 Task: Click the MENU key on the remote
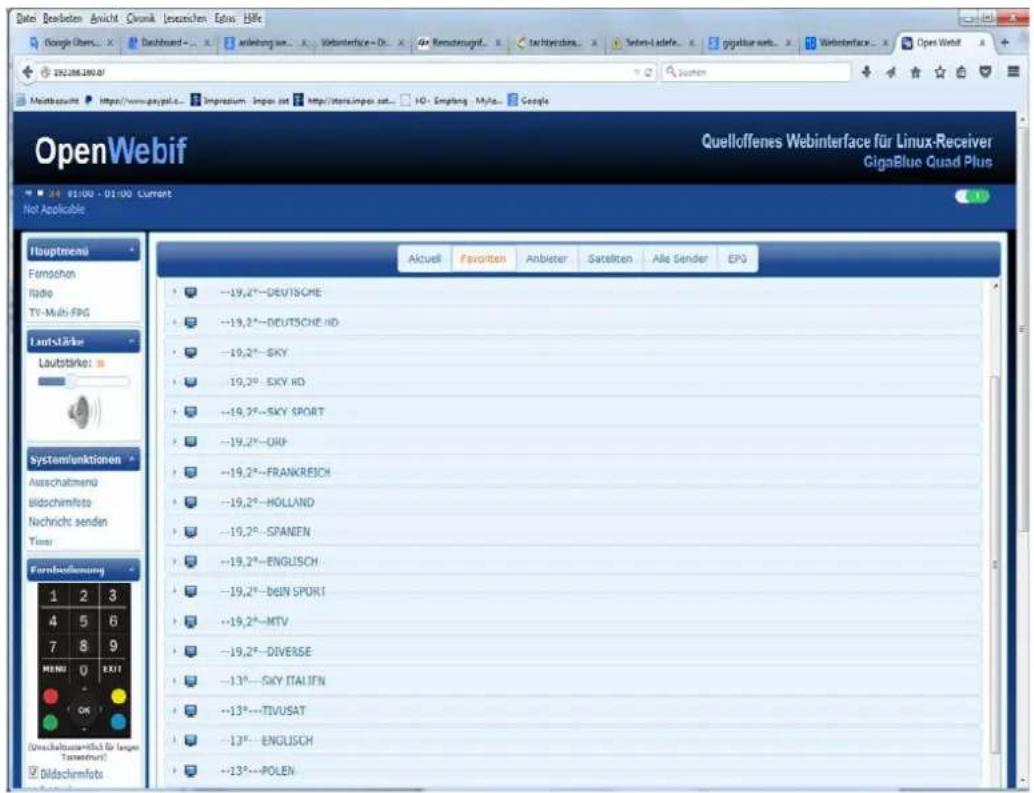[54, 669]
